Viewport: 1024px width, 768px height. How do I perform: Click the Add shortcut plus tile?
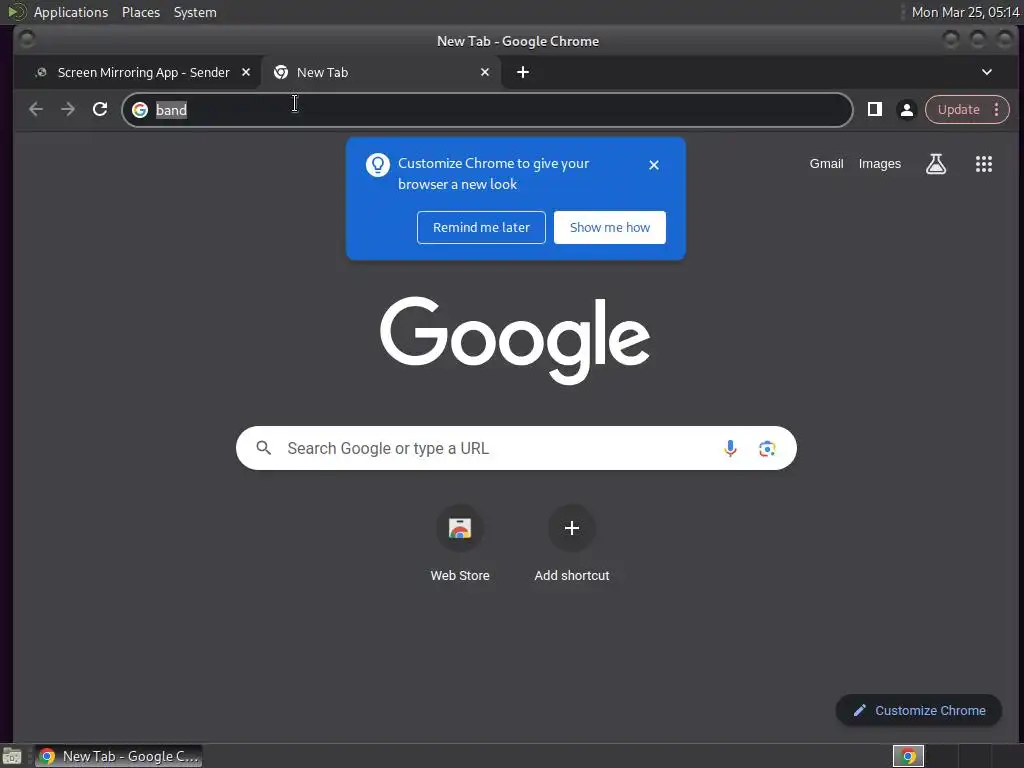tap(571, 543)
